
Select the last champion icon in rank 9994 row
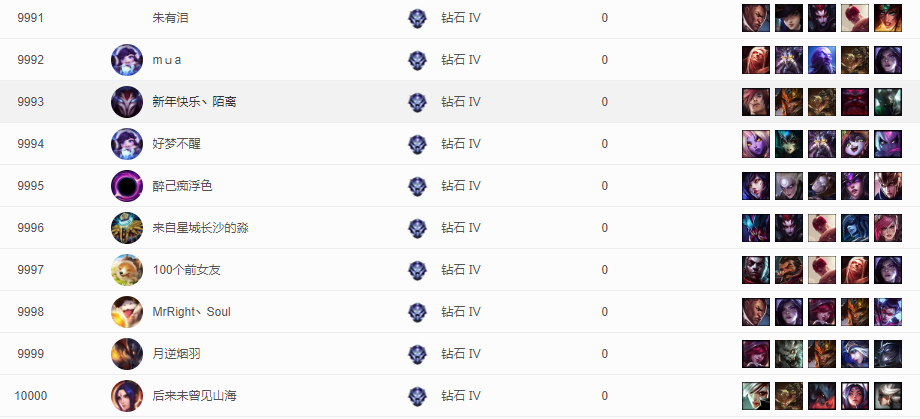click(x=888, y=144)
